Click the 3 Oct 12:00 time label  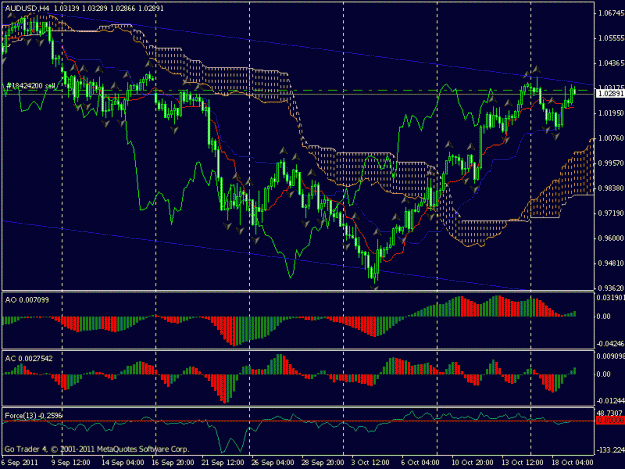(x=370, y=463)
